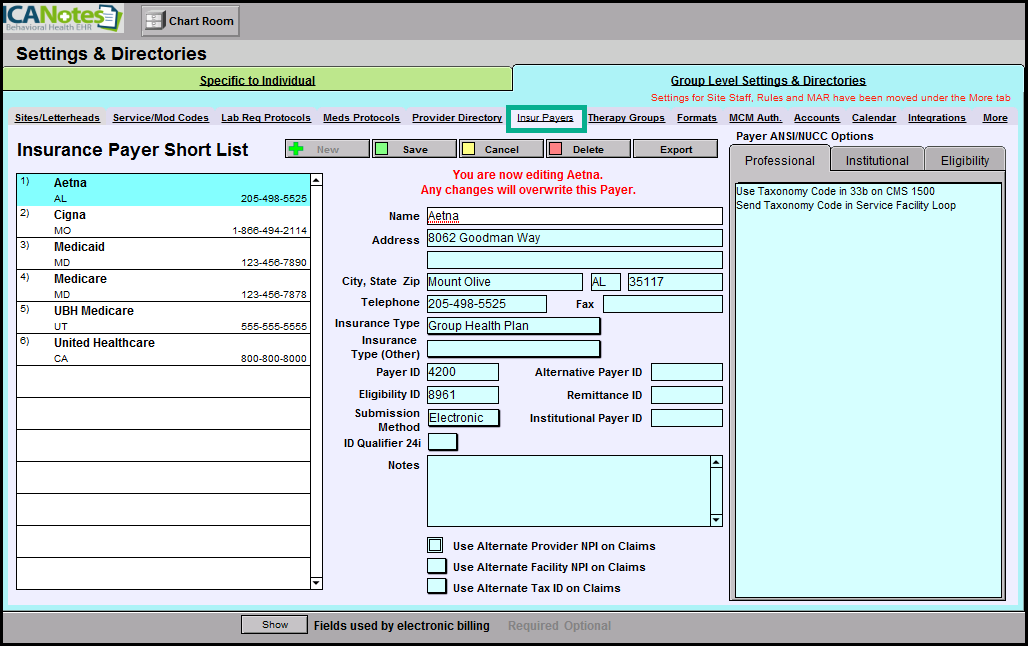Check Use Alternate Facility NPI on Claims
The height and width of the screenshot is (646, 1028).
pyautogui.click(x=435, y=566)
